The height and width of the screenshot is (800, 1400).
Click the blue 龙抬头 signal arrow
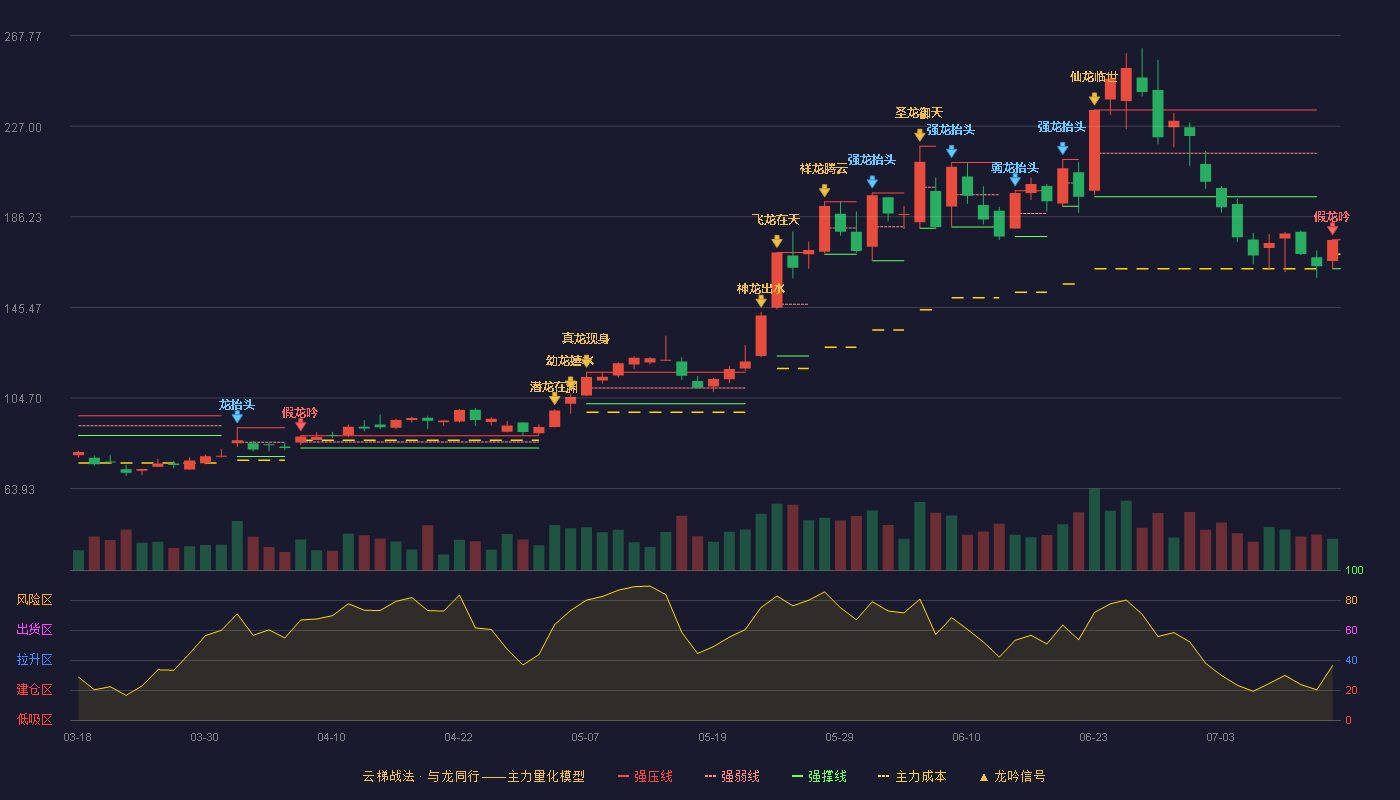237,417
